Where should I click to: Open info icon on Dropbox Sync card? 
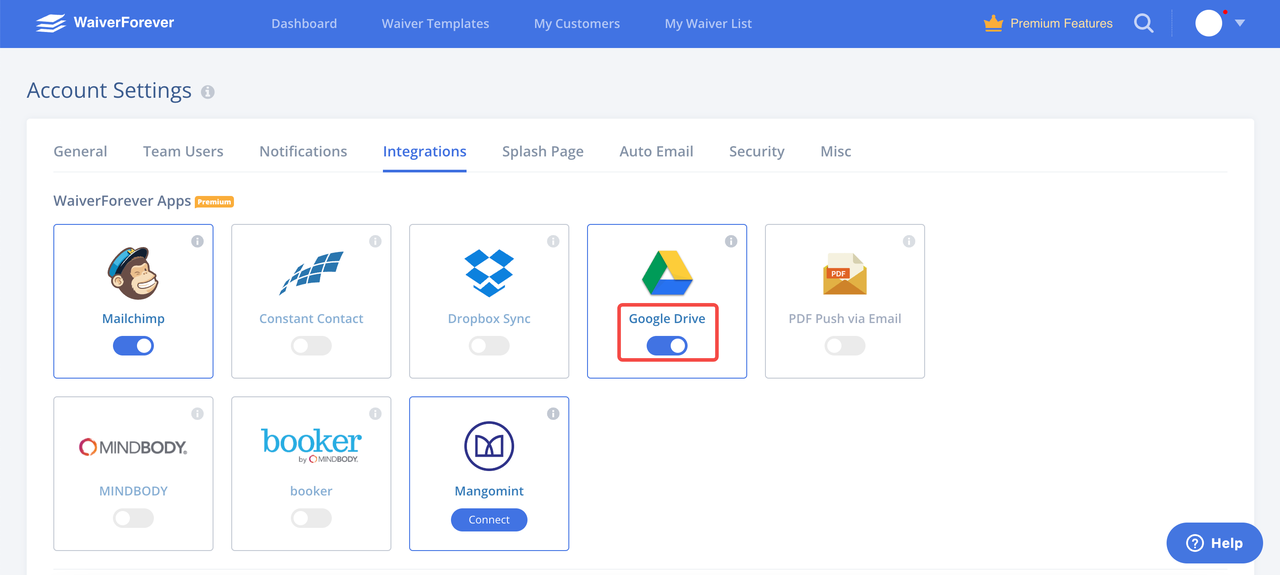tap(553, 241)
